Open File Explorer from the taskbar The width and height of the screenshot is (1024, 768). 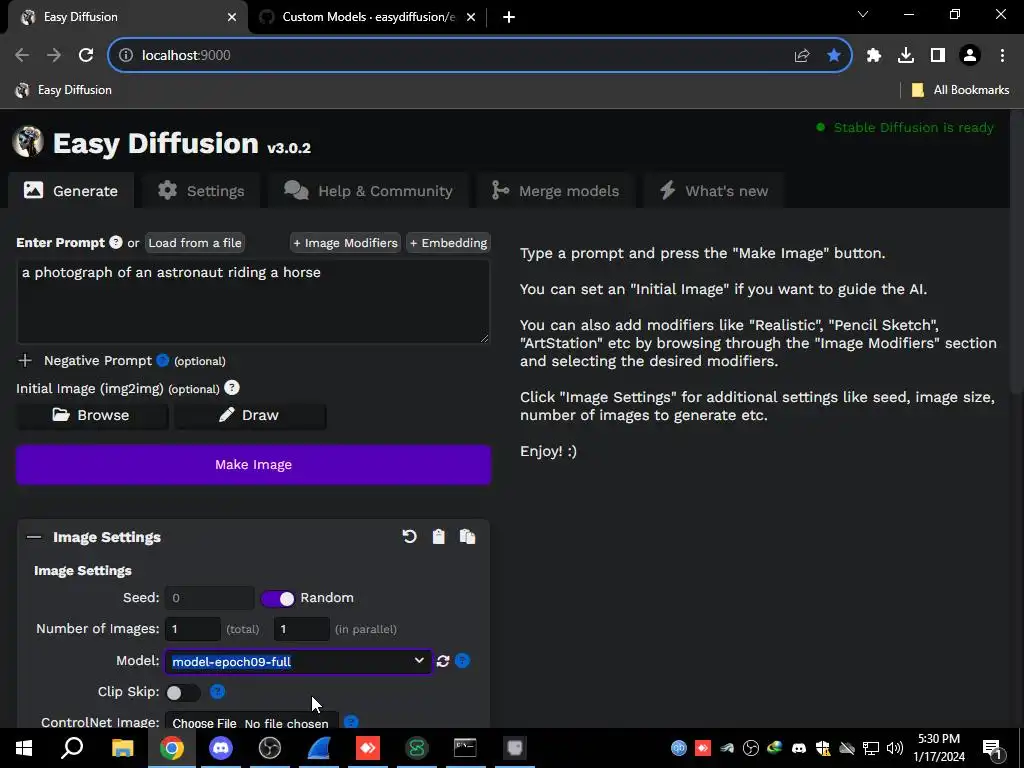pyautogui.click(x=122, y=748)
